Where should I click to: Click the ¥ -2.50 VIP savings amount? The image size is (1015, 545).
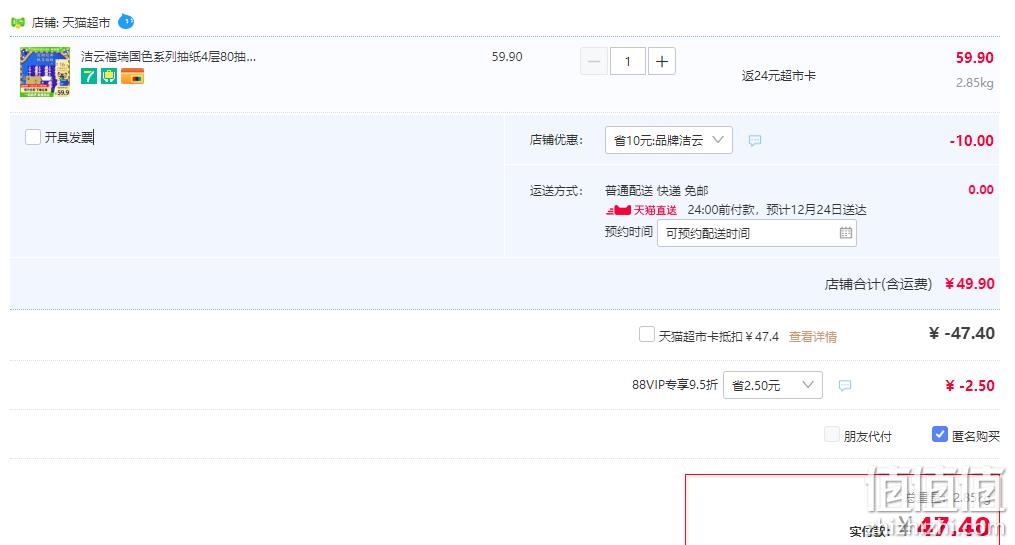click(970, 386)
